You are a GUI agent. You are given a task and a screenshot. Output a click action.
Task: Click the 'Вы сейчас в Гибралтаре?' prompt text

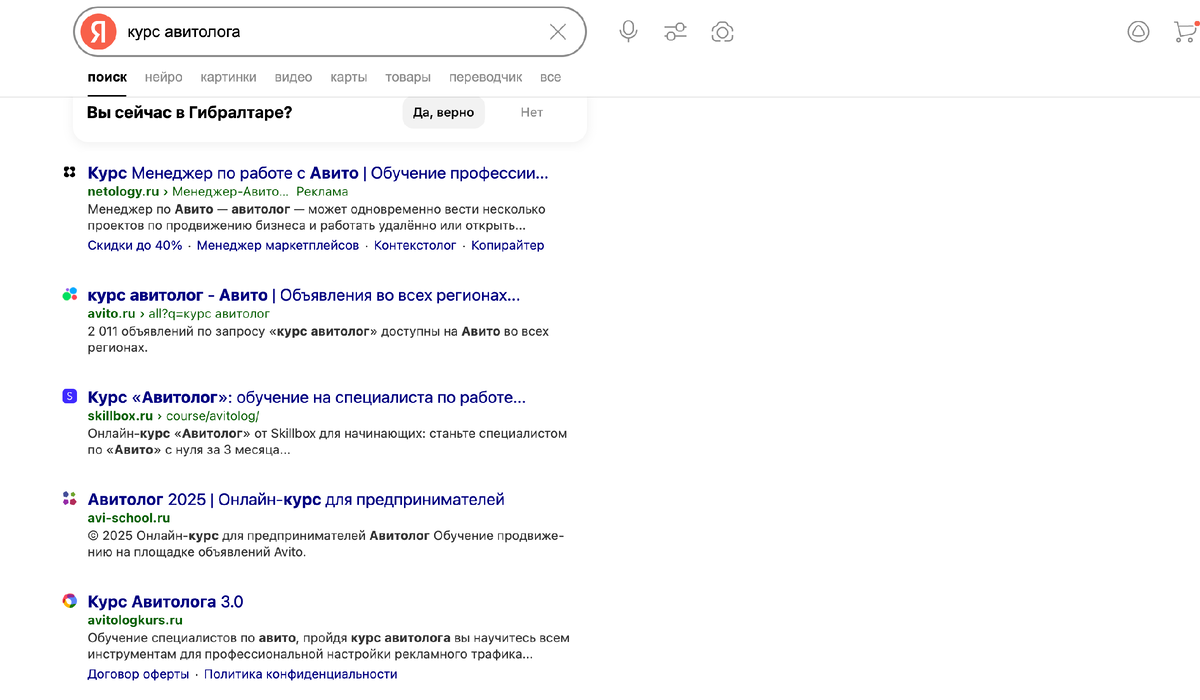(x=189, y=112)
